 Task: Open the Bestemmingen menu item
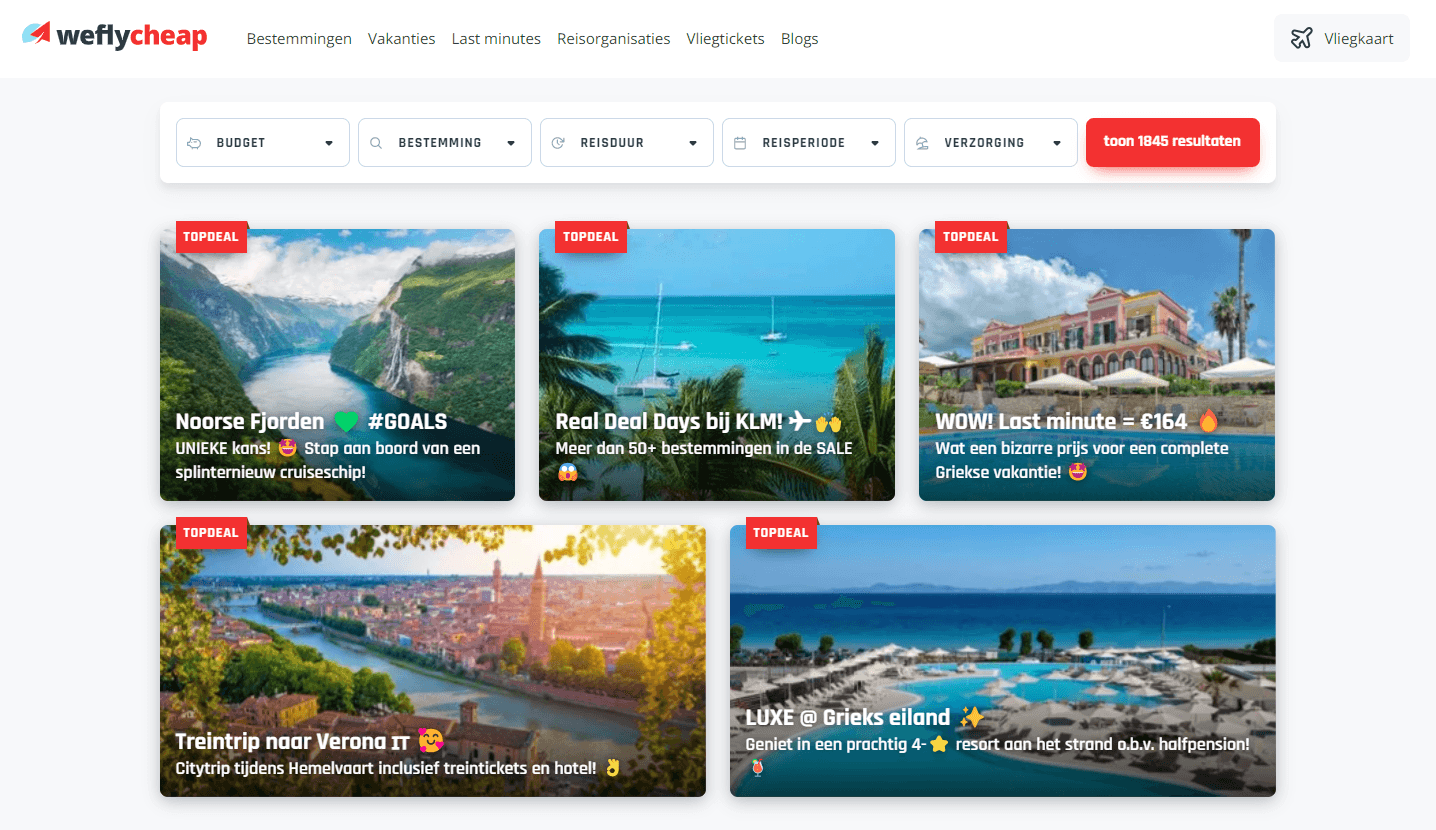point(299,39)
